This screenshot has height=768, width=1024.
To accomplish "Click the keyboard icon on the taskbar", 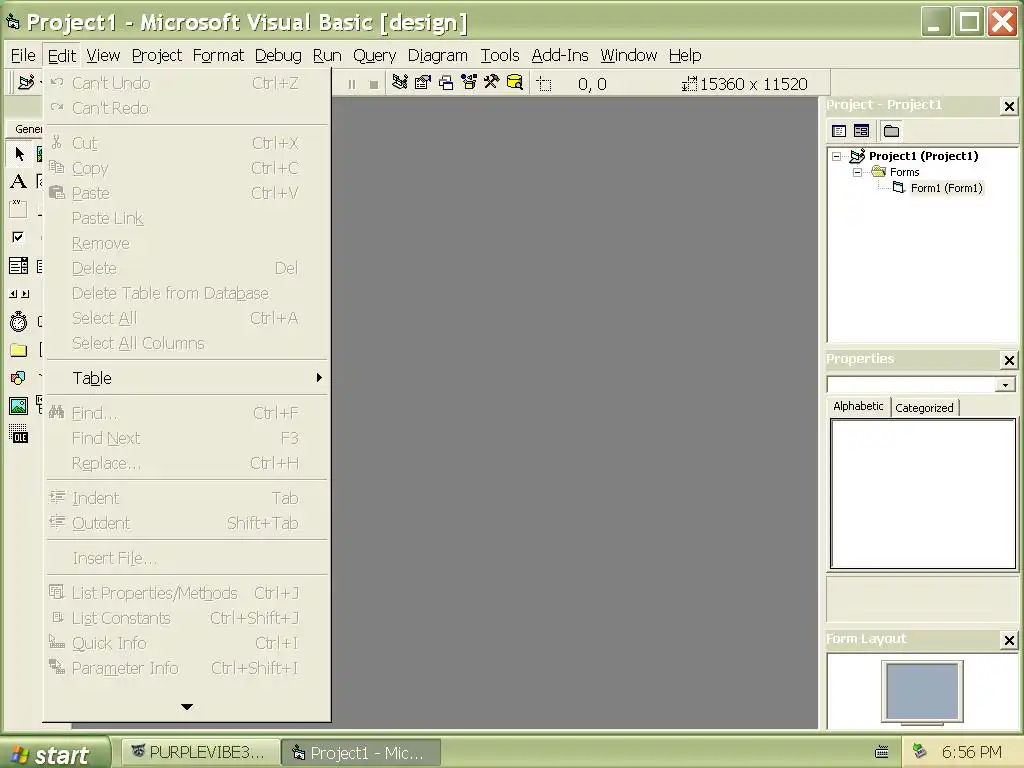I will [882, 752].
